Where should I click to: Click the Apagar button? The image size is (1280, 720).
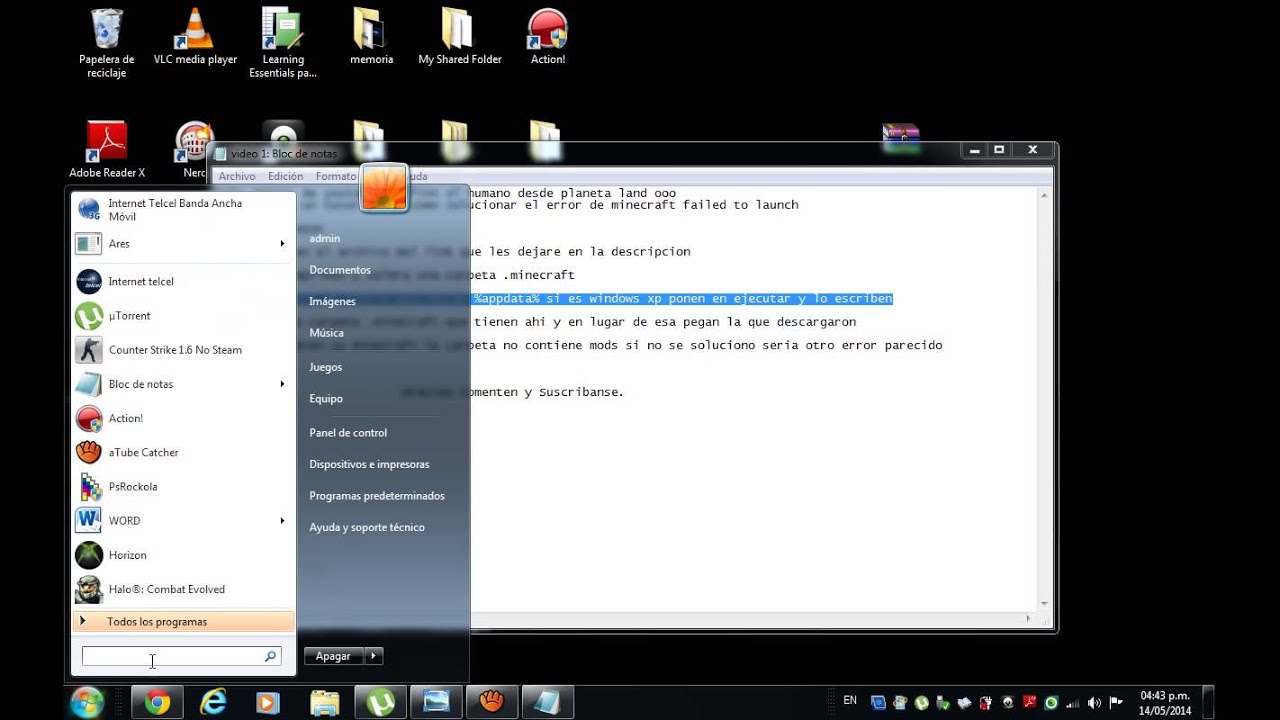pyautogui.click(x=334, y=656)
